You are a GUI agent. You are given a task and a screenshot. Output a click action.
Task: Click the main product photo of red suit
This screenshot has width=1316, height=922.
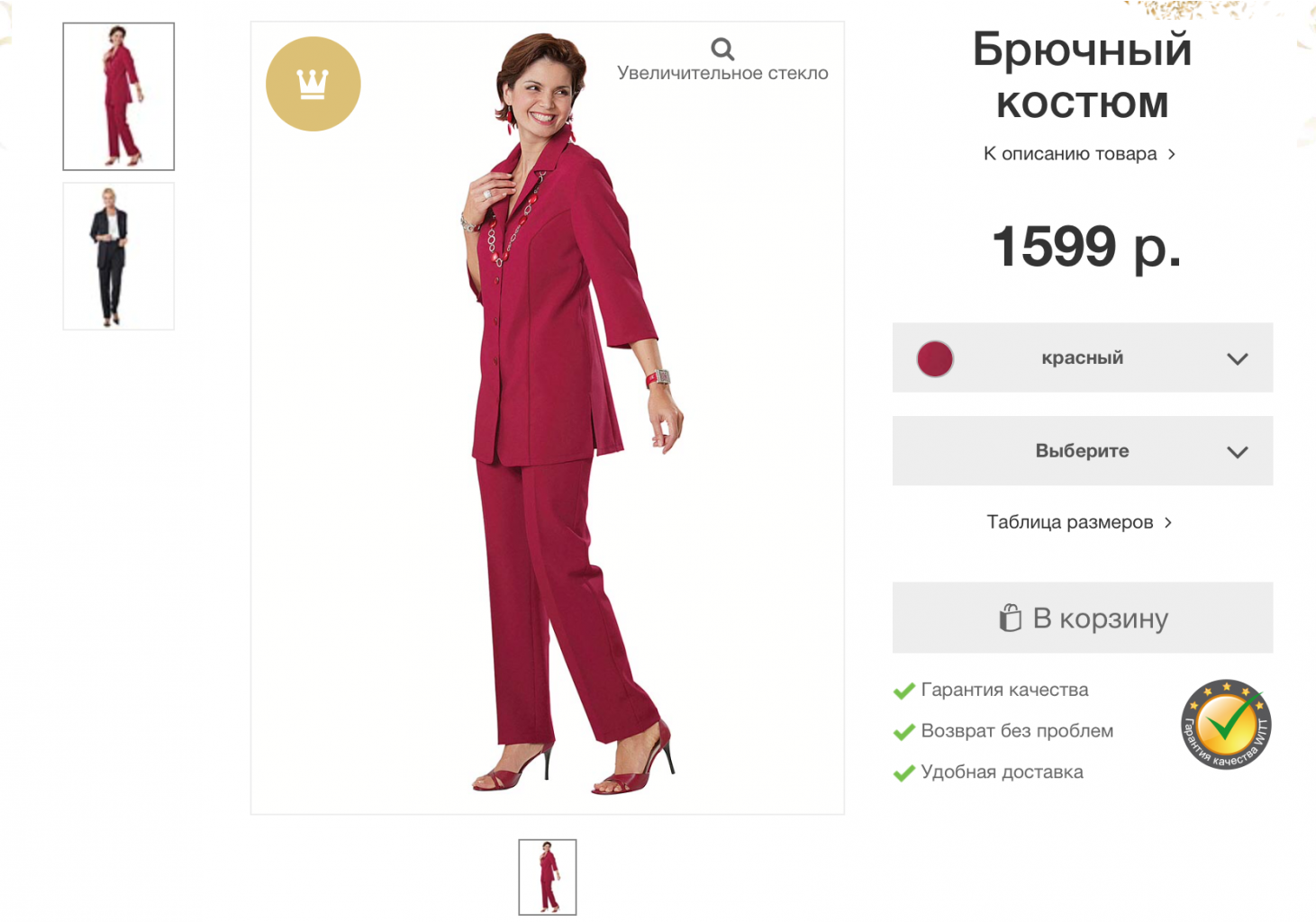coord(548,418)
